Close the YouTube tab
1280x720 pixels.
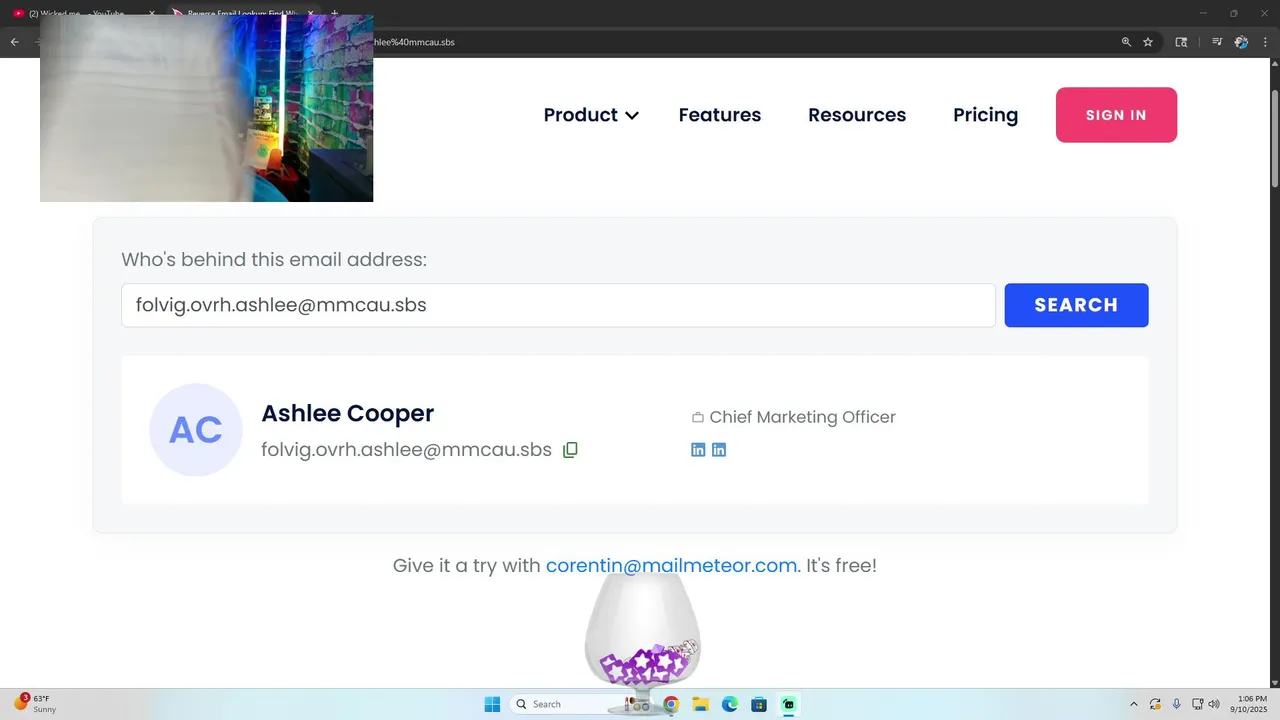coord(151,13)
